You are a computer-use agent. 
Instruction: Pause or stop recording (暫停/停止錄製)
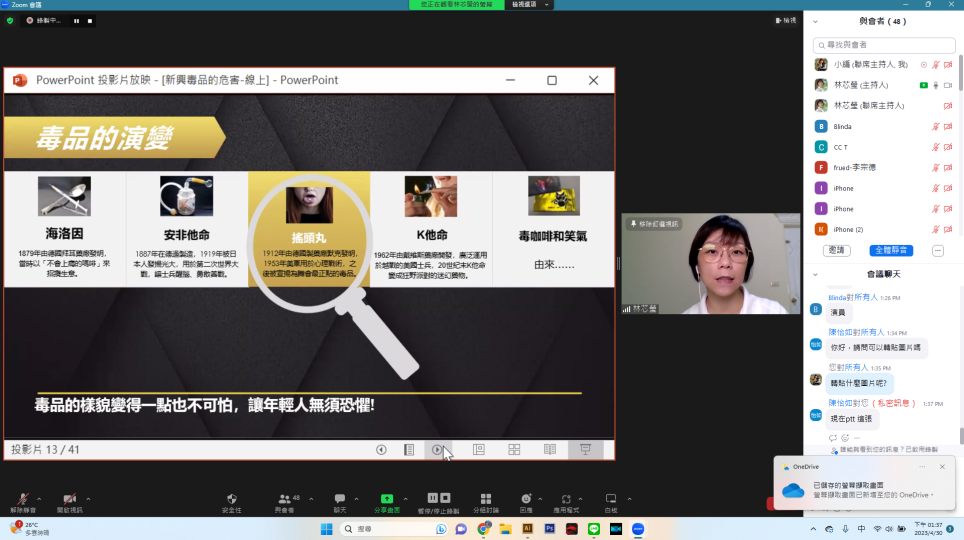[x=439, y=499]
